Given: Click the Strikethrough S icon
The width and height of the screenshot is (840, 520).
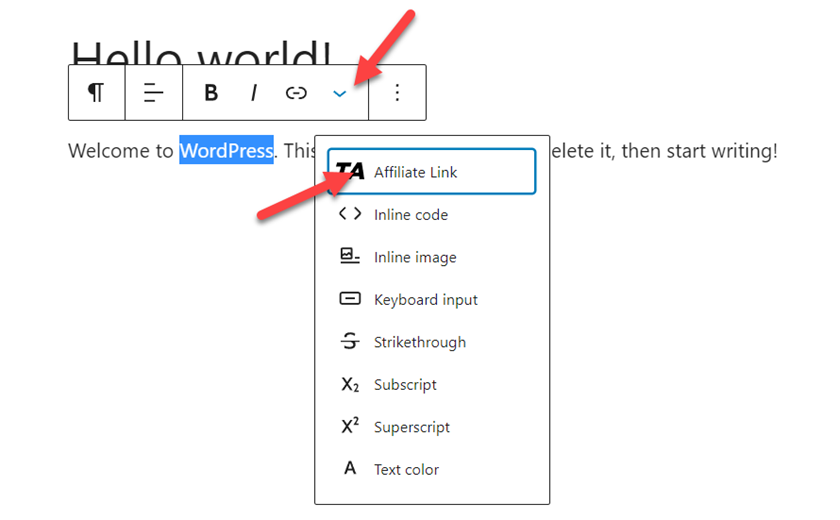Looking at the screenshot, I should [x=350, y=341].
